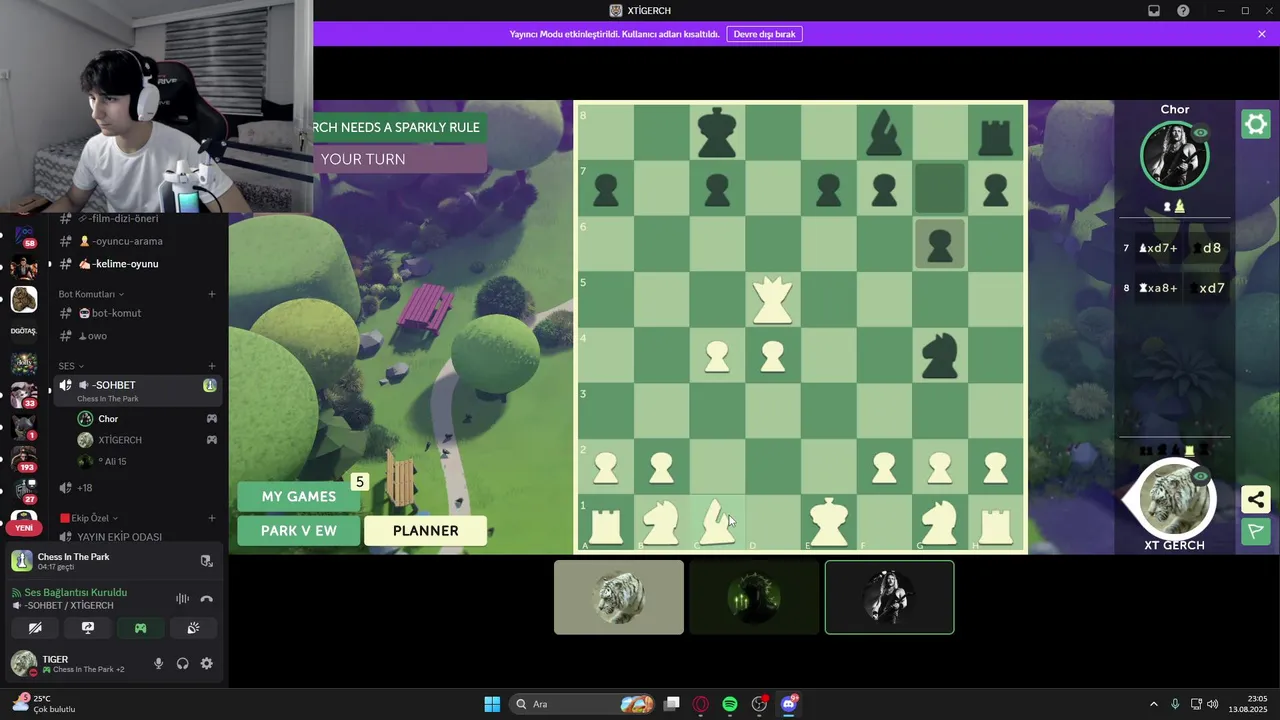This screenshot has width=1280, height=720.
Task: Click move 'xd7+' in move list
Action: pos(1158,248)
